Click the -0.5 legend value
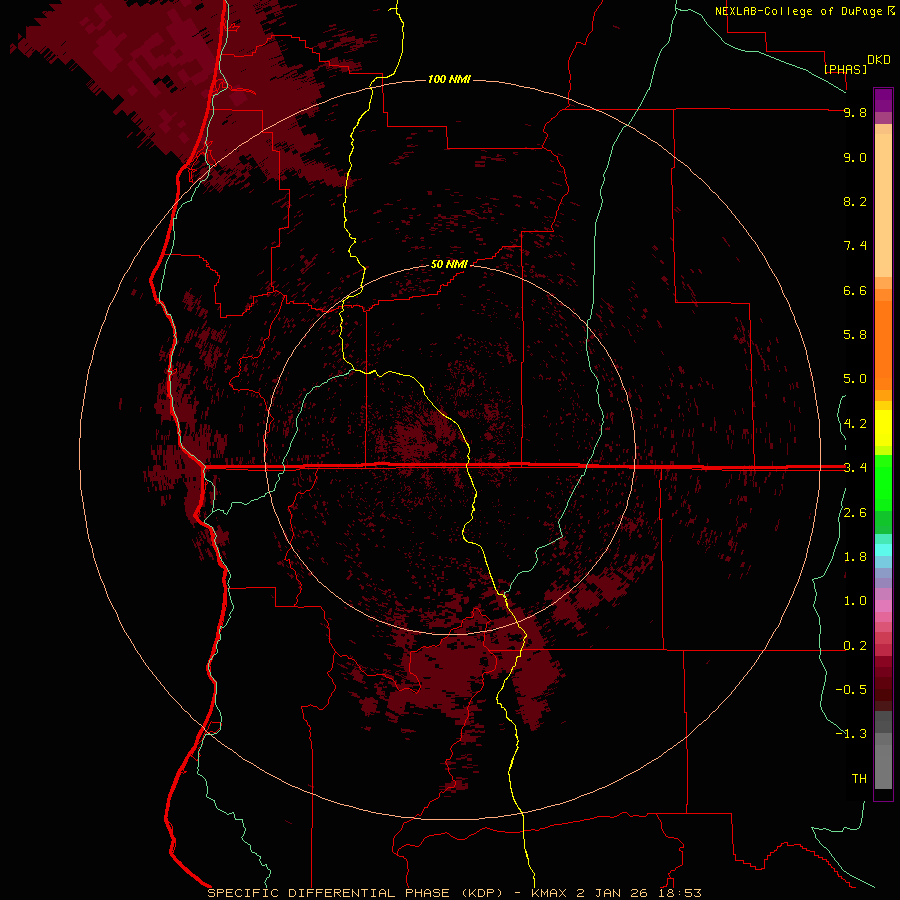 tap(851, 690)
